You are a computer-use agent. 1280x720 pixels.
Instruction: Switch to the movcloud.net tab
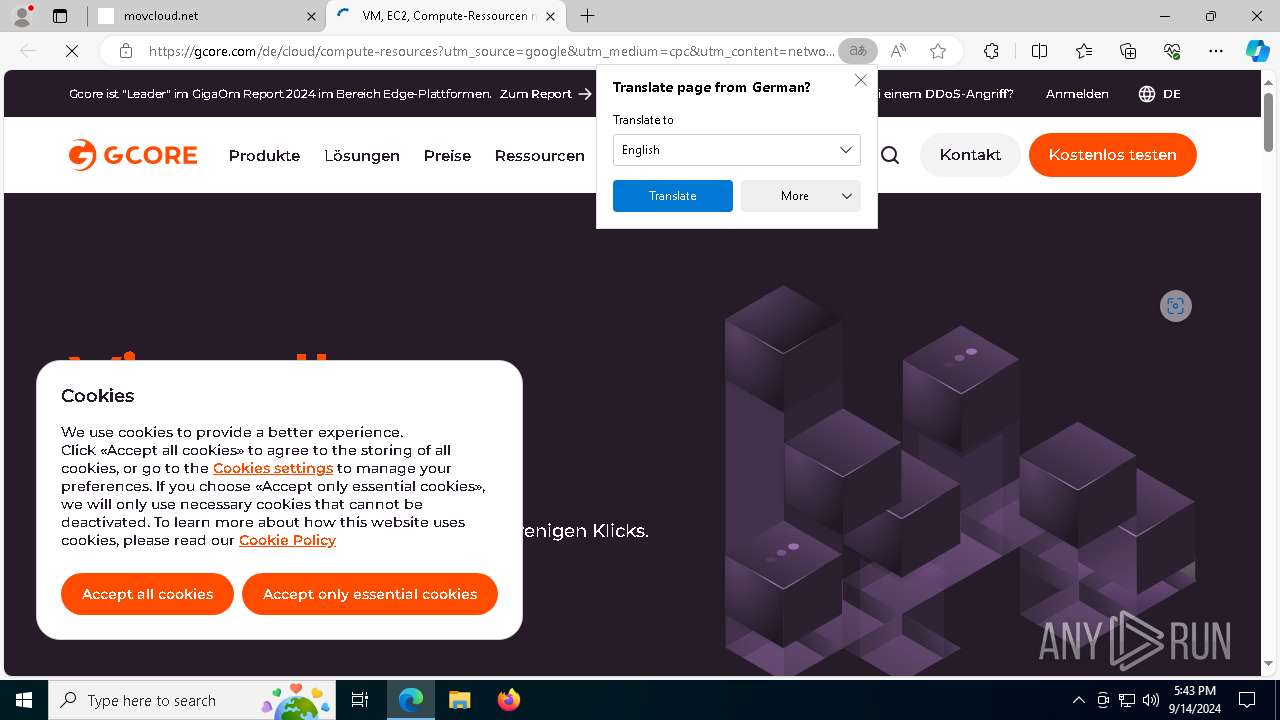[x=205, y=16]
